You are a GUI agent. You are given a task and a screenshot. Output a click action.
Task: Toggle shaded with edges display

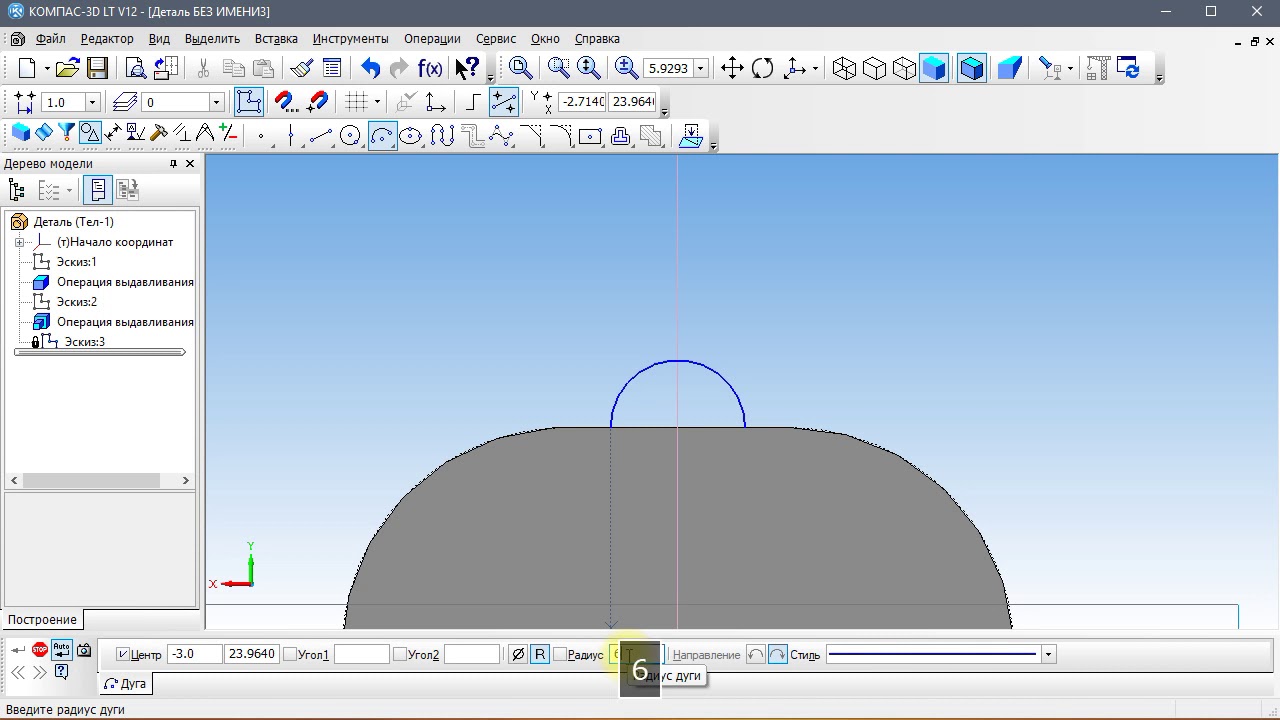(972, 68)
